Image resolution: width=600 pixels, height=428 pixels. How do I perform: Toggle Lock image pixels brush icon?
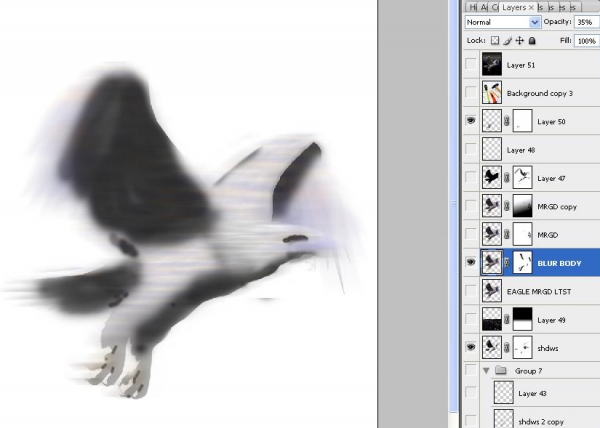(507, 41)
